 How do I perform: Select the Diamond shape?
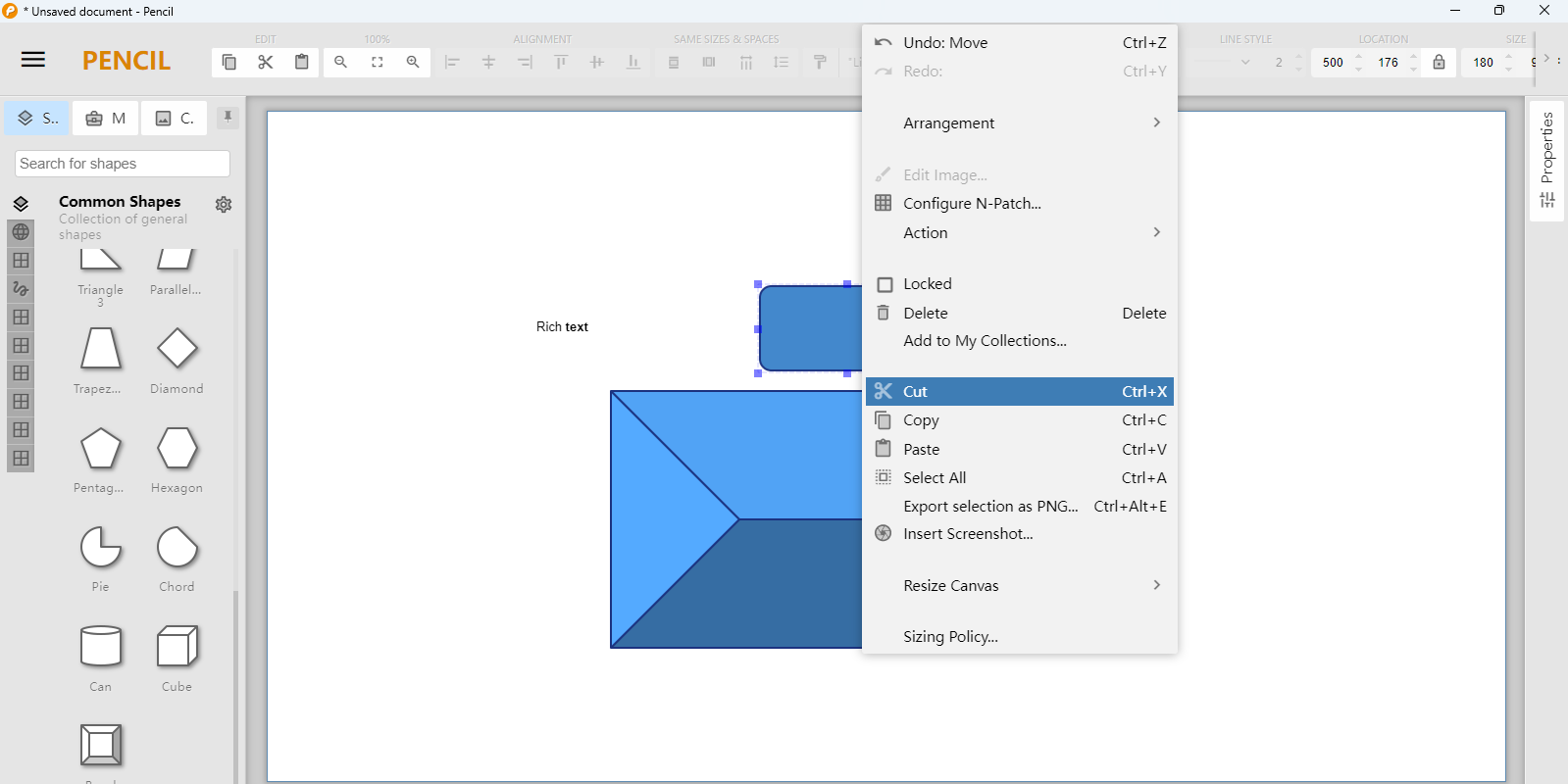177,349
